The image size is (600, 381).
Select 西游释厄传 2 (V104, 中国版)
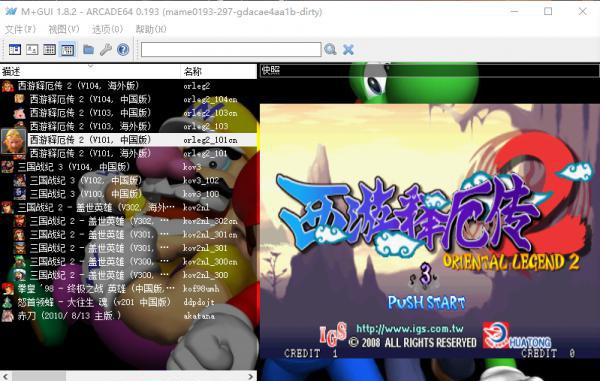coord(91,99)
